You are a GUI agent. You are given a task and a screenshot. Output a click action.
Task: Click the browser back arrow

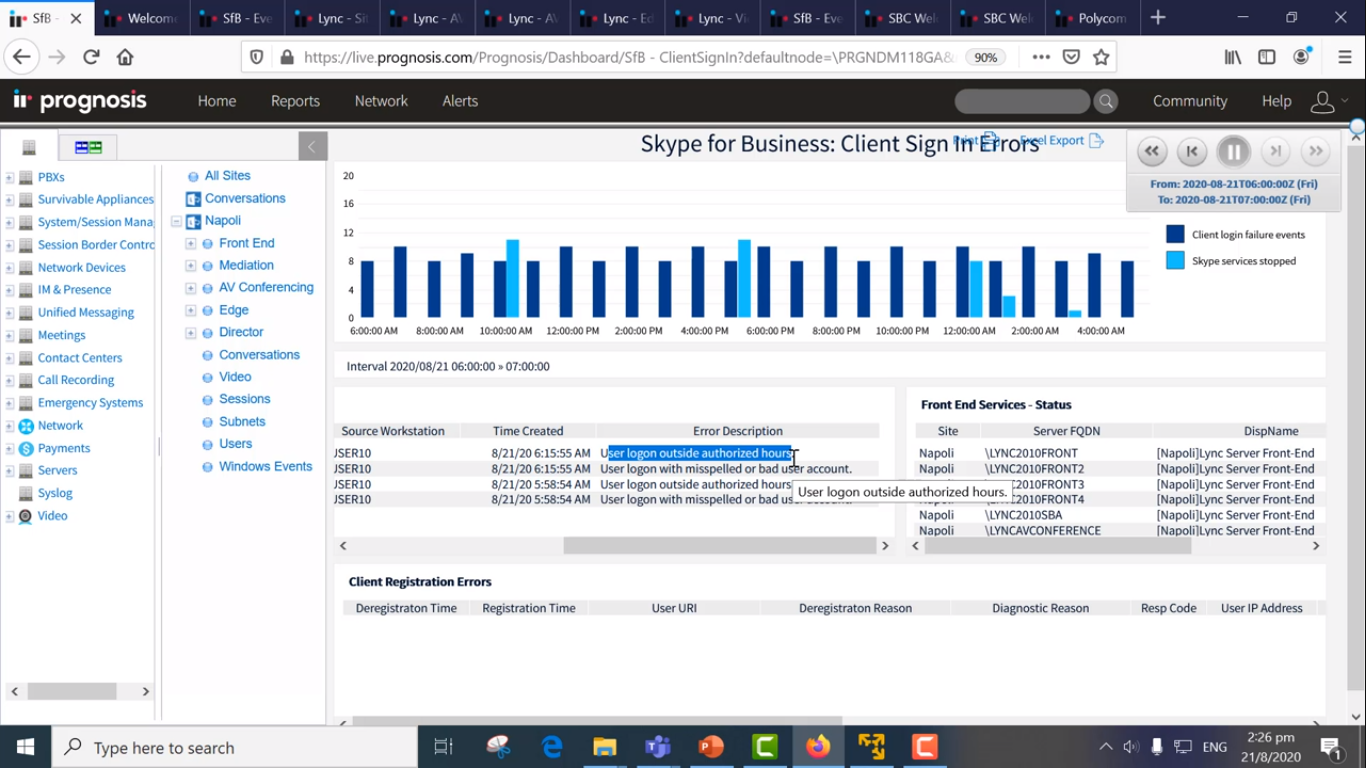[x=22, y=57]
